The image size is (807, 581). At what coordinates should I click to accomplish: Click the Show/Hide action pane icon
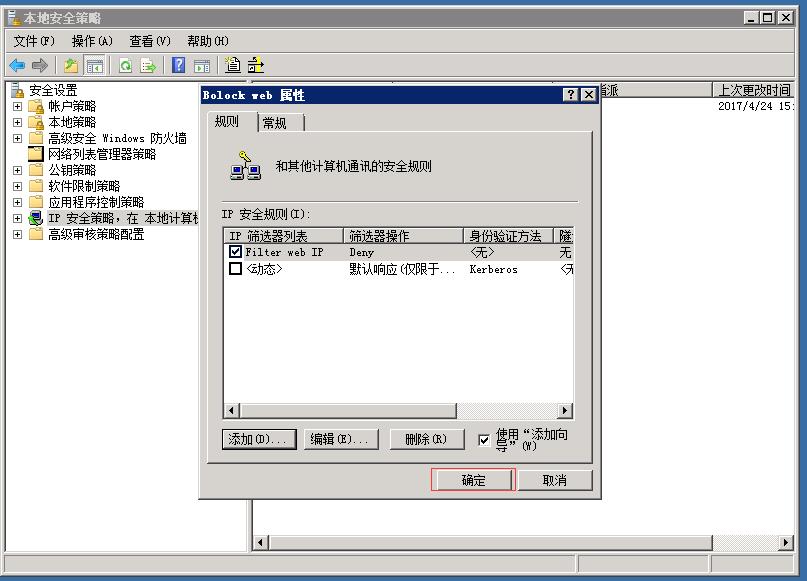point(204,67)
